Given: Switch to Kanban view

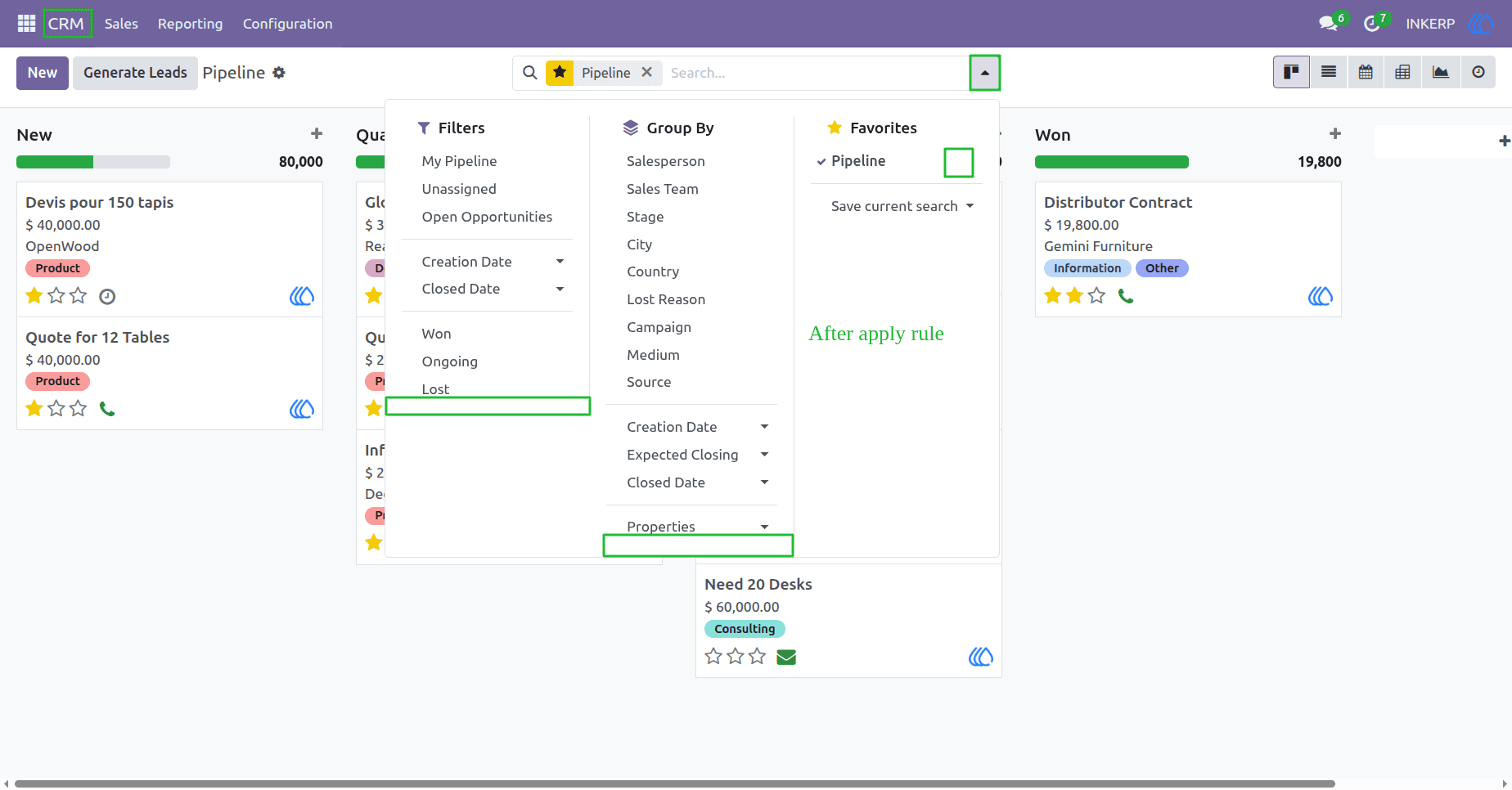Looking at the screenshot, I should point(1291,72).
